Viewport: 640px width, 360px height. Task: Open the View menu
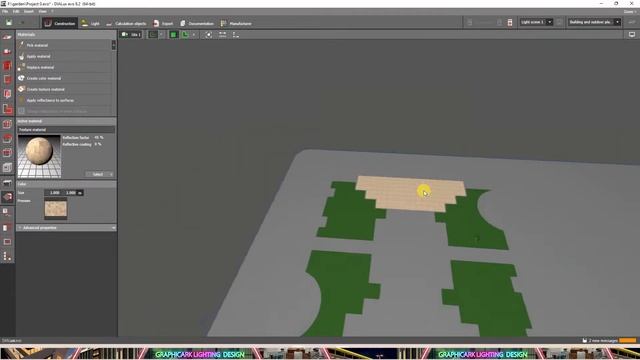(x=42, y=11)
